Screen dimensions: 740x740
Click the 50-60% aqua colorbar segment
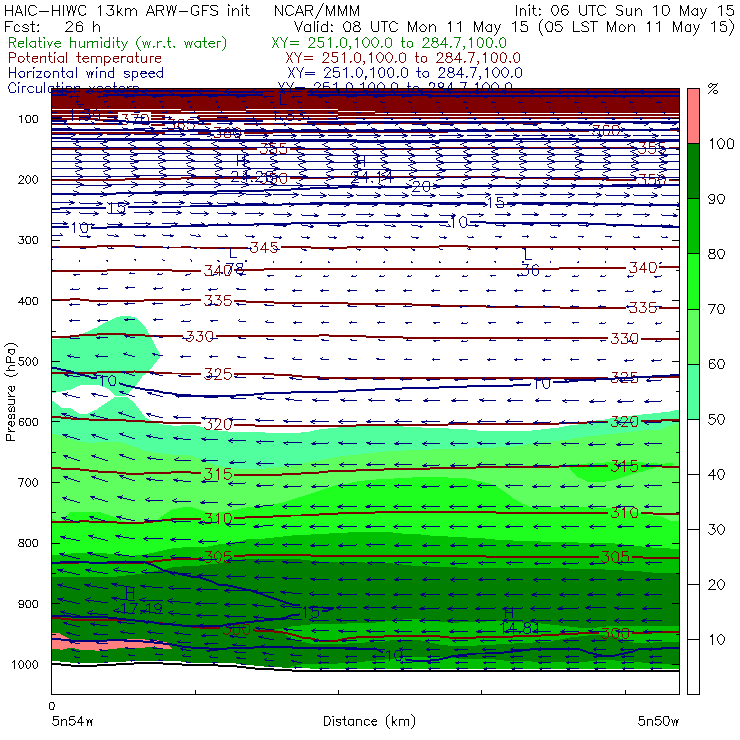693,392
